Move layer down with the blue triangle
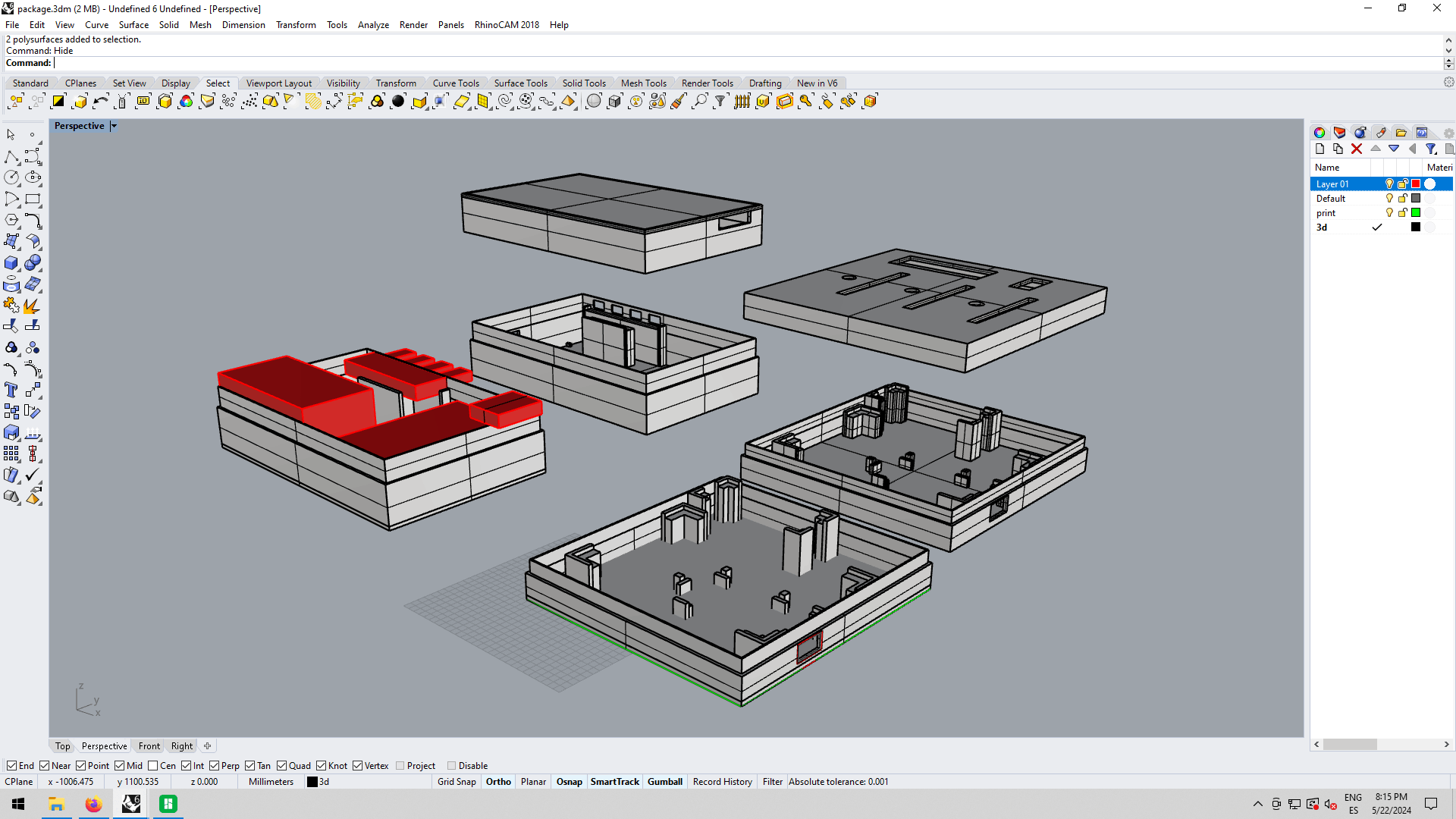The height and width of the screenshot is (819, 1456). tap(1394, 149)
